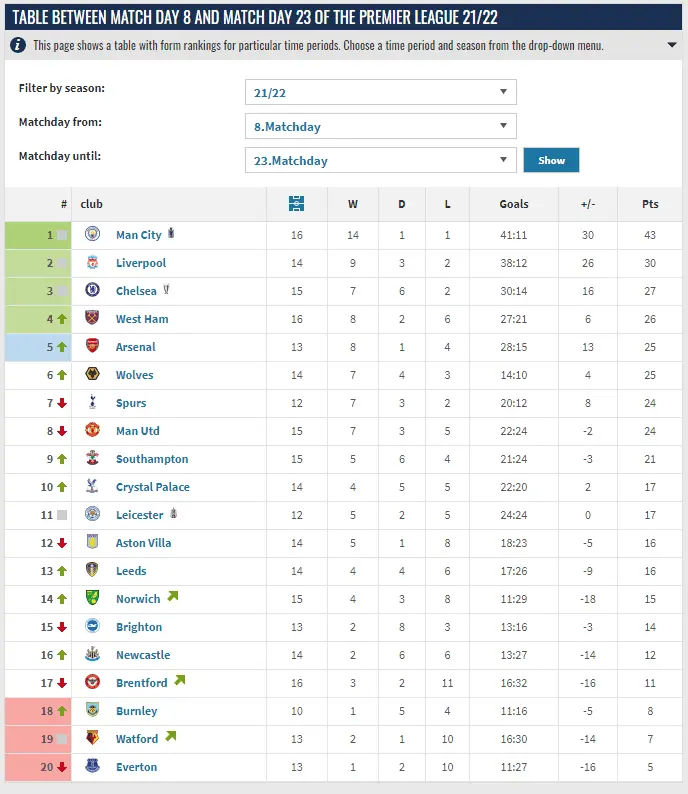Screen dimensions: 688x794
Task: Click the Man City club crest
Action: [92, 234]
